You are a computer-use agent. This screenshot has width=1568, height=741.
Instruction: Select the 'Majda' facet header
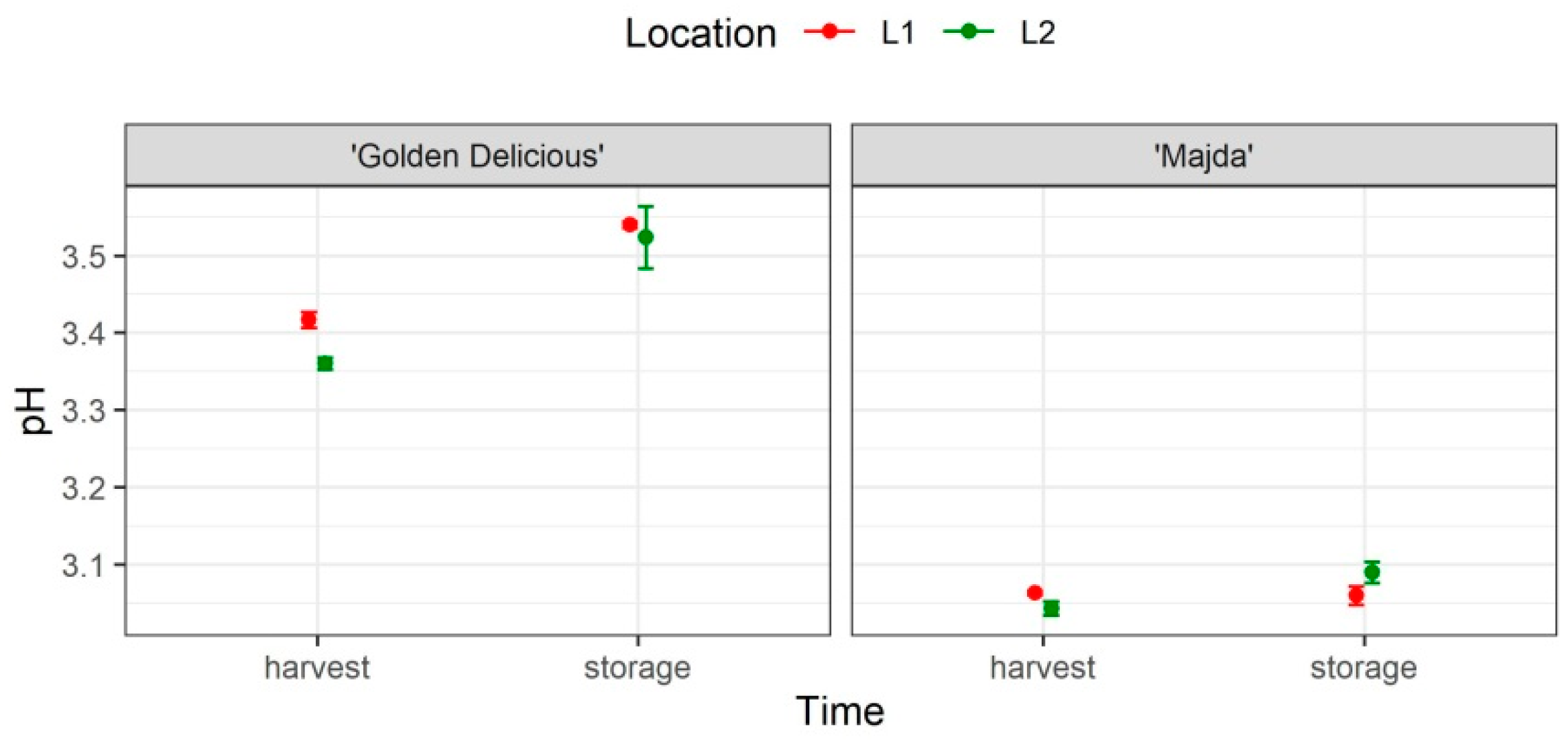tap(1203, 156)
